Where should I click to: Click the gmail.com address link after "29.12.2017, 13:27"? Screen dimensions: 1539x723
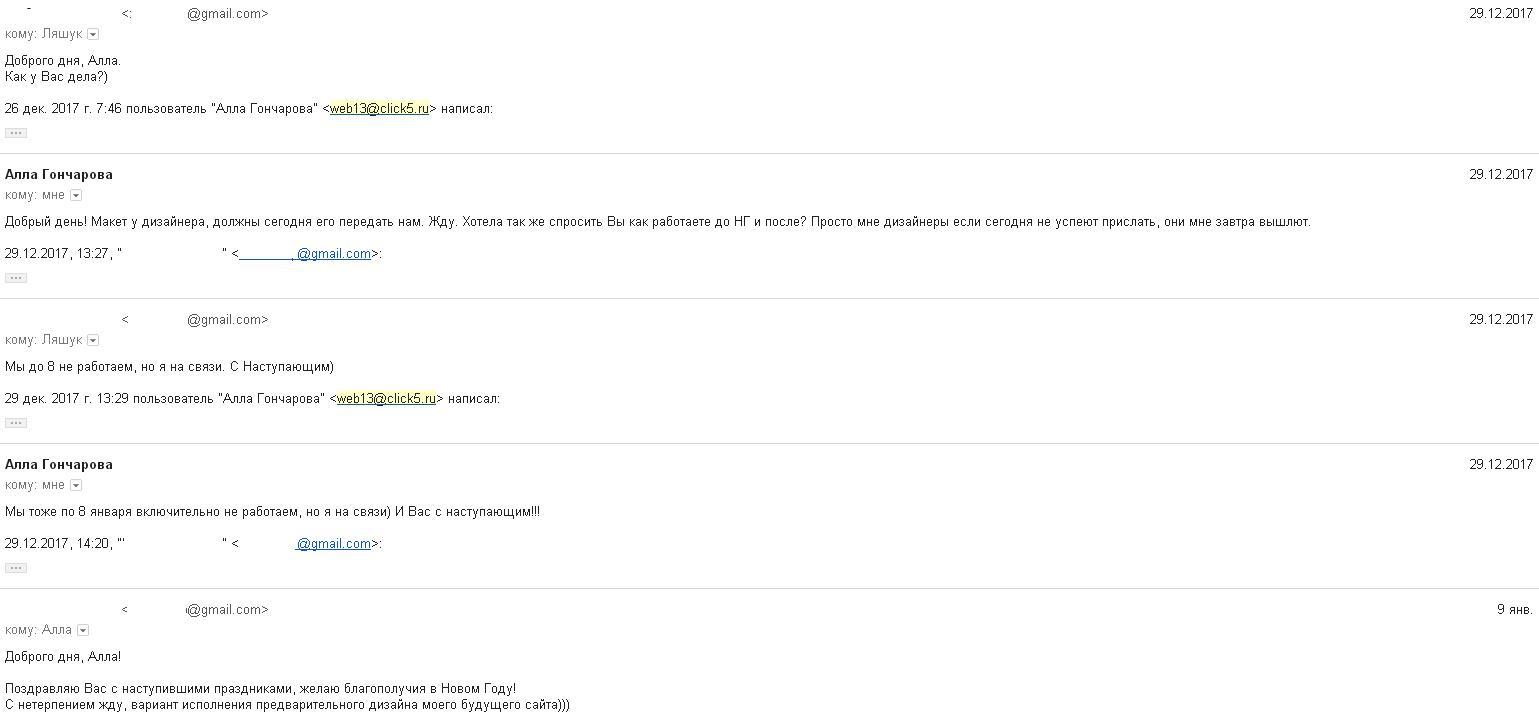[x=305, y=254]
